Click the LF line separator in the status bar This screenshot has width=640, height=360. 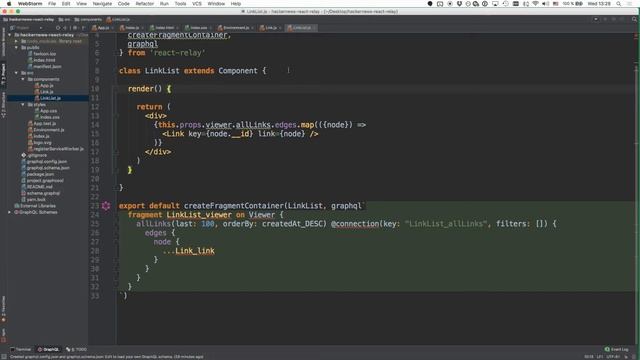600,357
